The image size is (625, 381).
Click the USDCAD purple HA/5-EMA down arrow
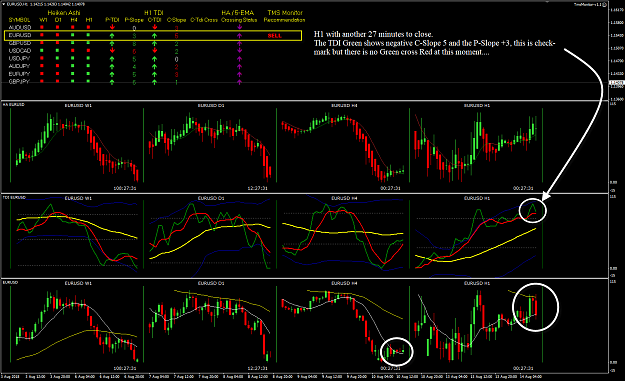pyautogui.click(x=240, y=51)
